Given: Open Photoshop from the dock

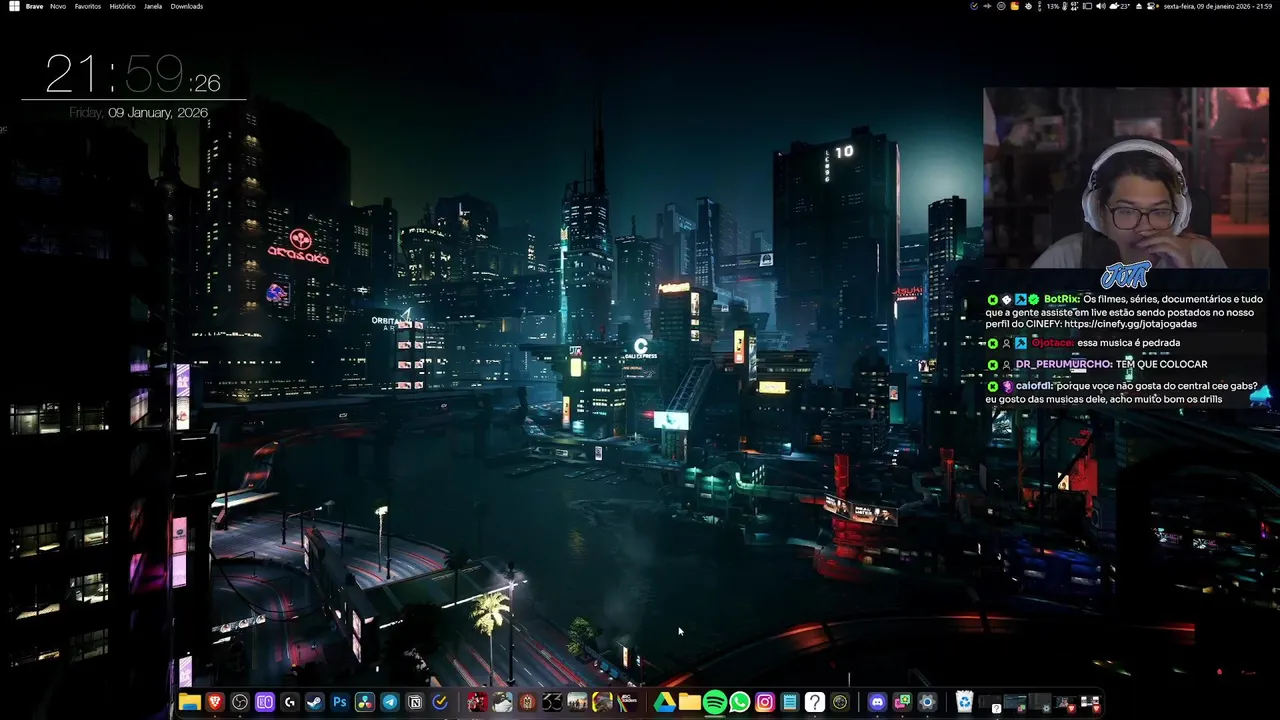Looking at the screenshot, I should point(340,702).
